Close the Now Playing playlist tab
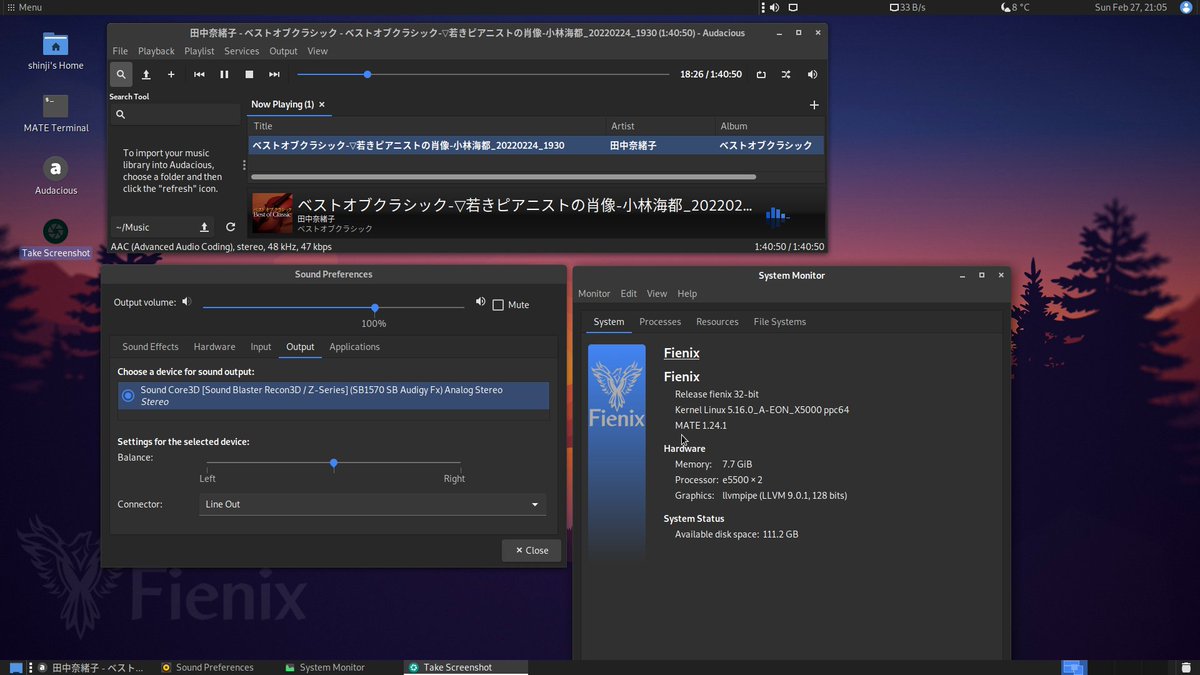The width and height of the screenshot is (1200, 675). coord(322,104)
